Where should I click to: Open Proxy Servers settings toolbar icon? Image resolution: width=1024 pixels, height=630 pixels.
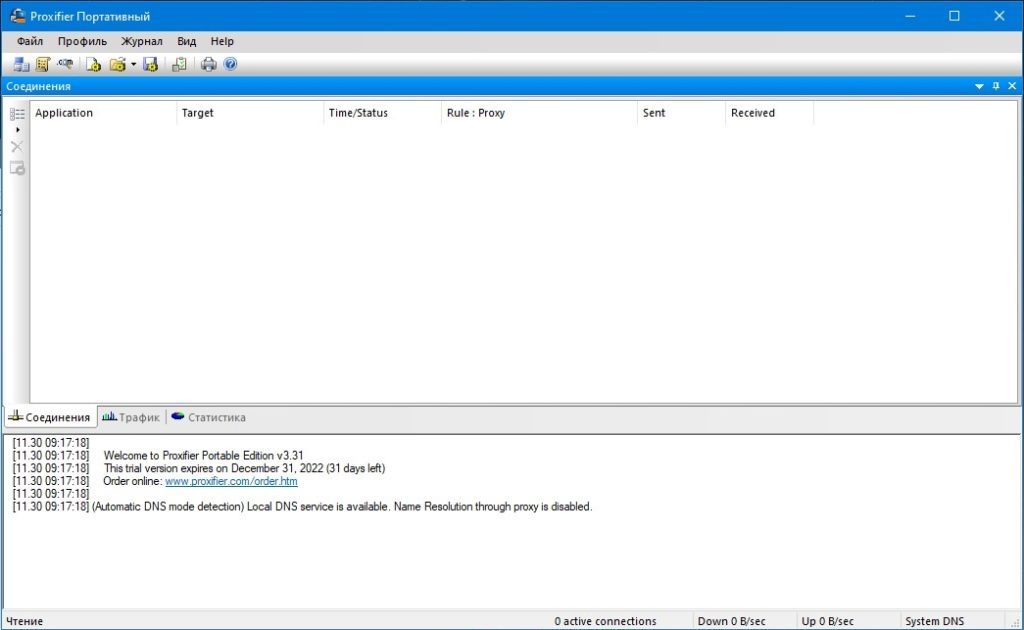pos(21,65)
